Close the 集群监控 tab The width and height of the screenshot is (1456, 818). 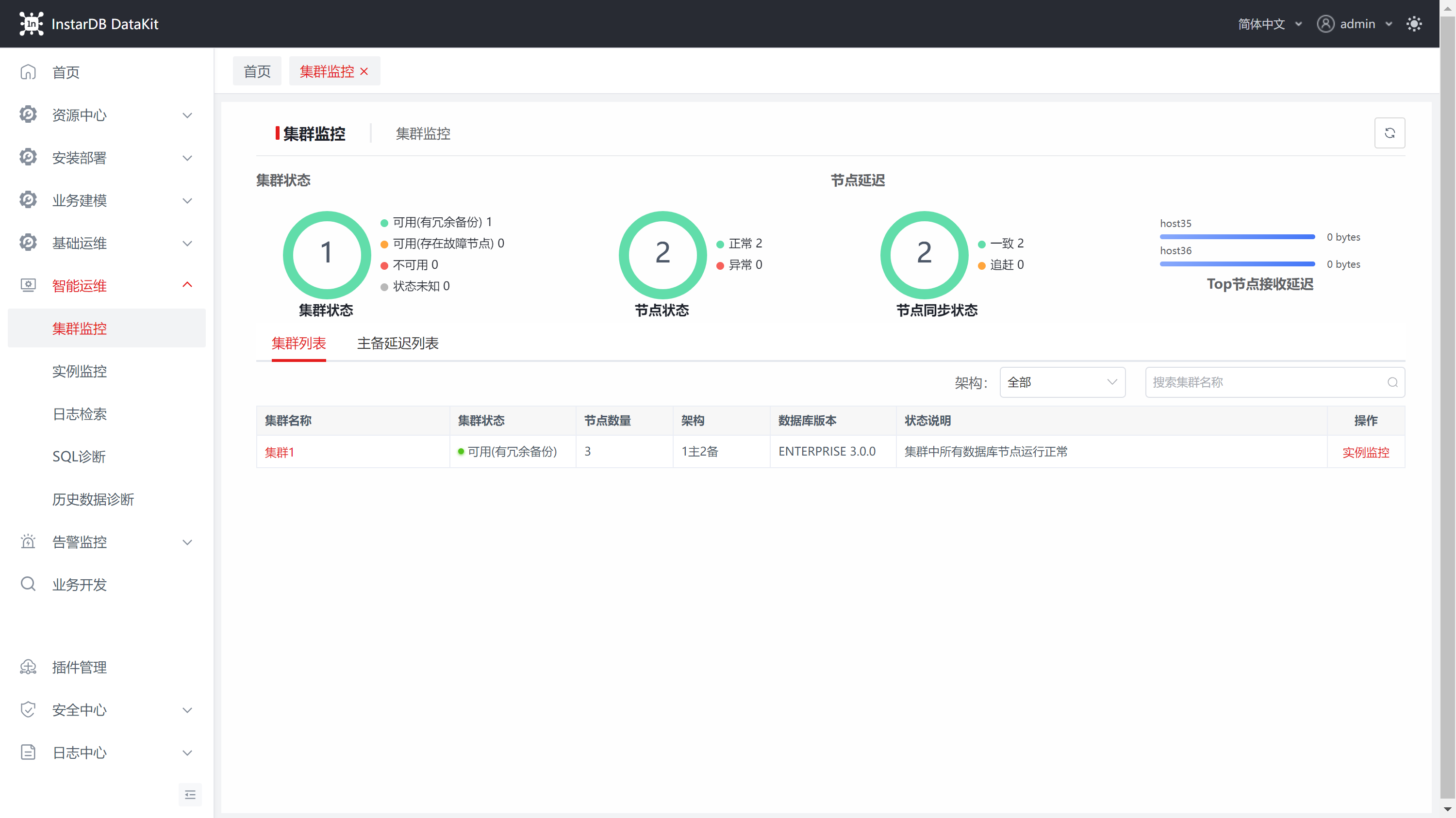(x=364, y=72)
